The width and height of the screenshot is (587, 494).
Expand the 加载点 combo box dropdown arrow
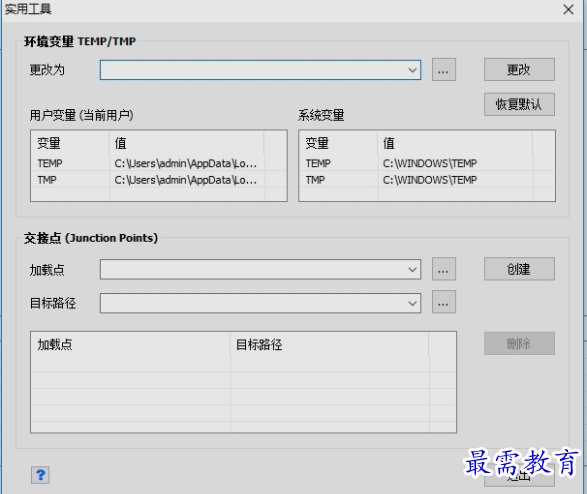[x=413, y=269]
